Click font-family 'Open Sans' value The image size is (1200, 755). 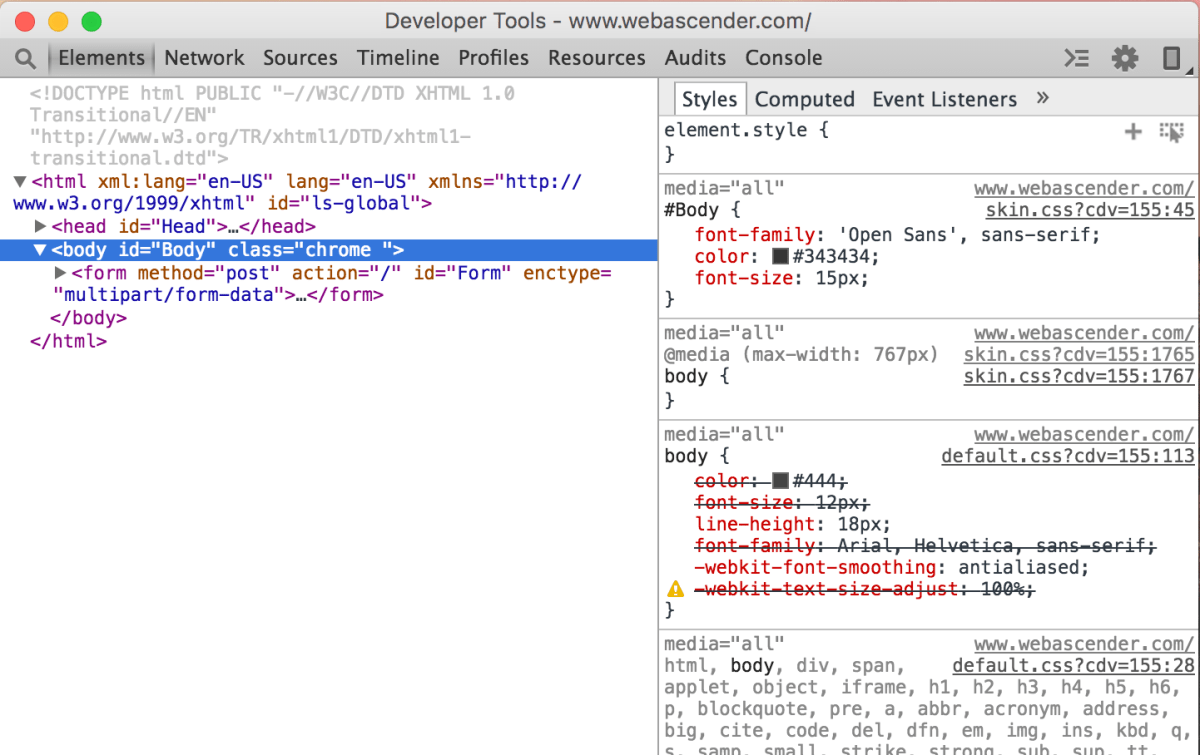[967, 236]
